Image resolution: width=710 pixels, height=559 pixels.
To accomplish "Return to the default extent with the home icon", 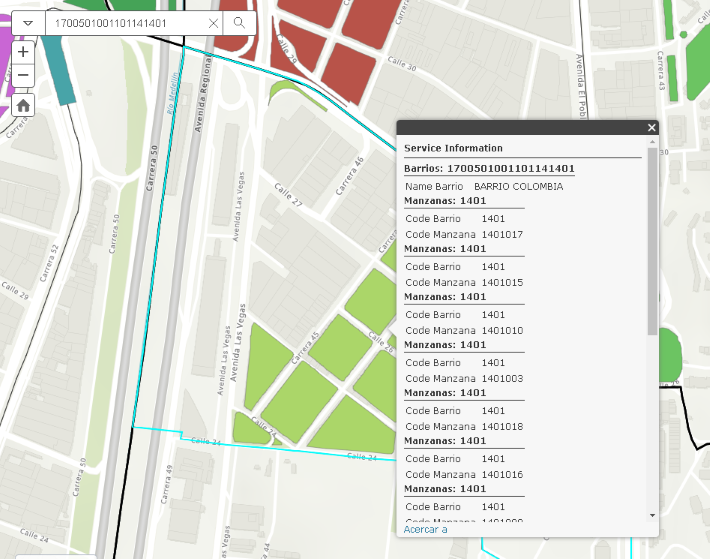I will coord(23,105).
